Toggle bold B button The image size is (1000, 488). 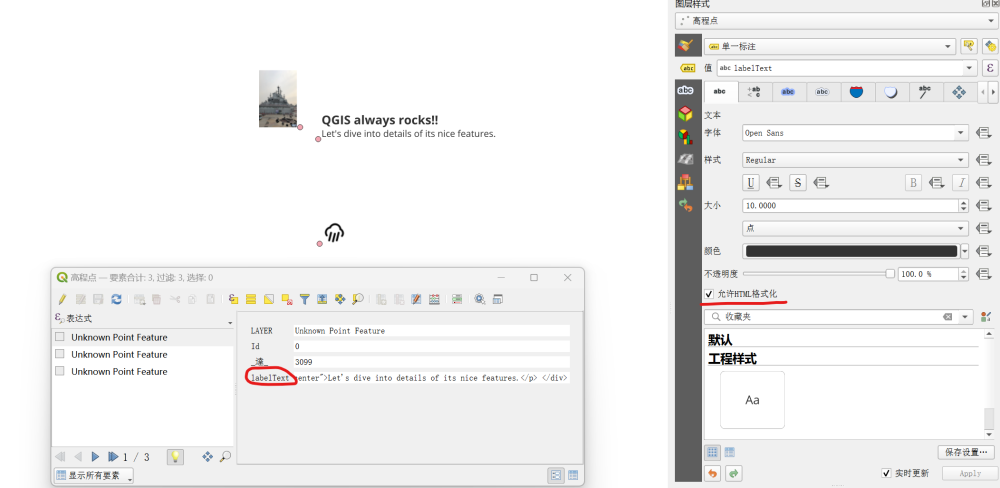(x=913, y=183)
